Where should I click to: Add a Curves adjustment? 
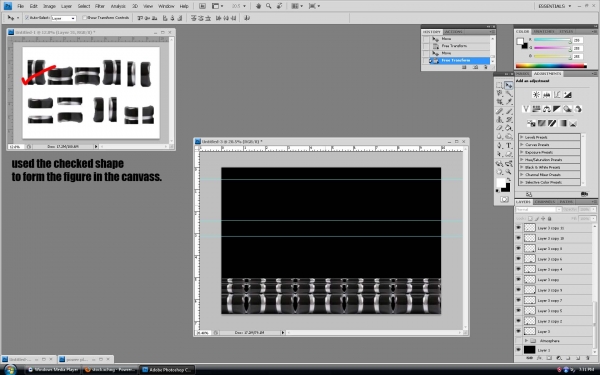[557, 95]
